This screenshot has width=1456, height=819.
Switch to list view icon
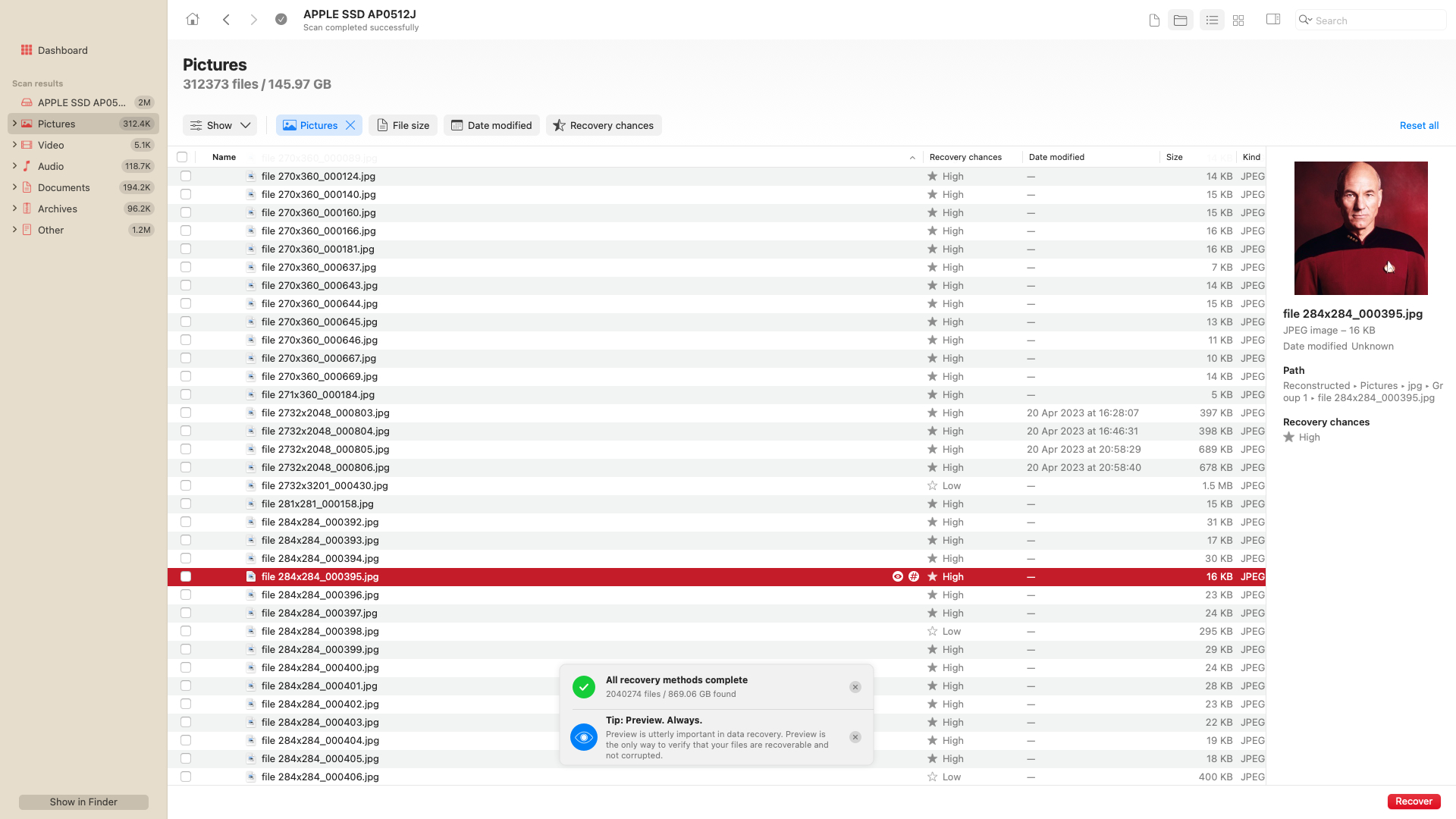point(1212,20)
